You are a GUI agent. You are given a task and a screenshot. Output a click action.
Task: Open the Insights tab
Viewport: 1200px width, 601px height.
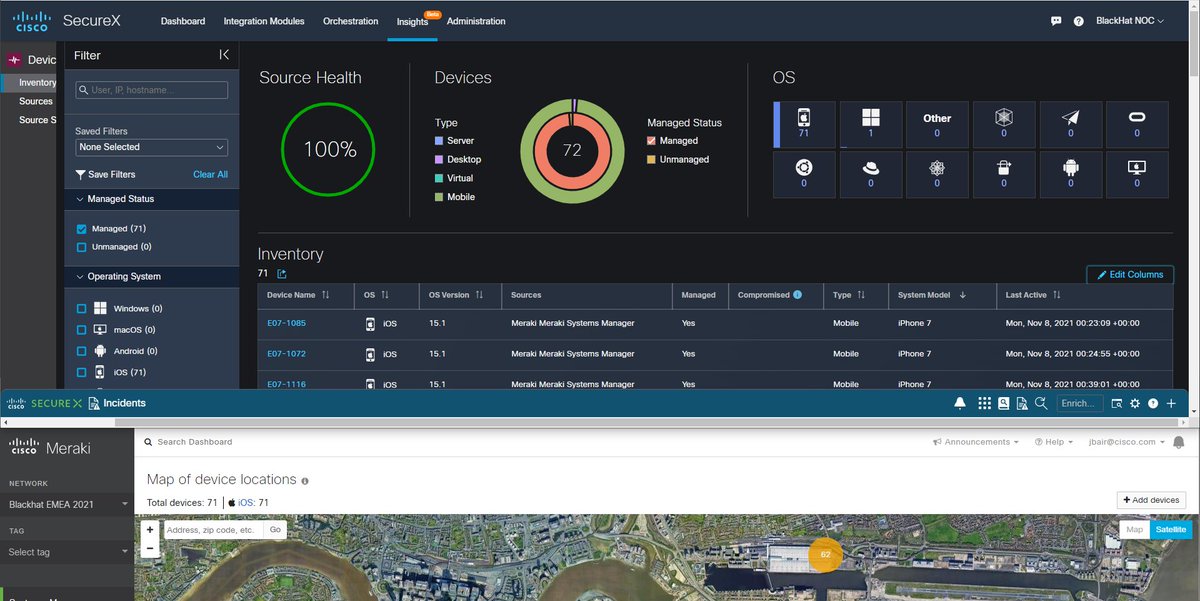click(412, 21)
